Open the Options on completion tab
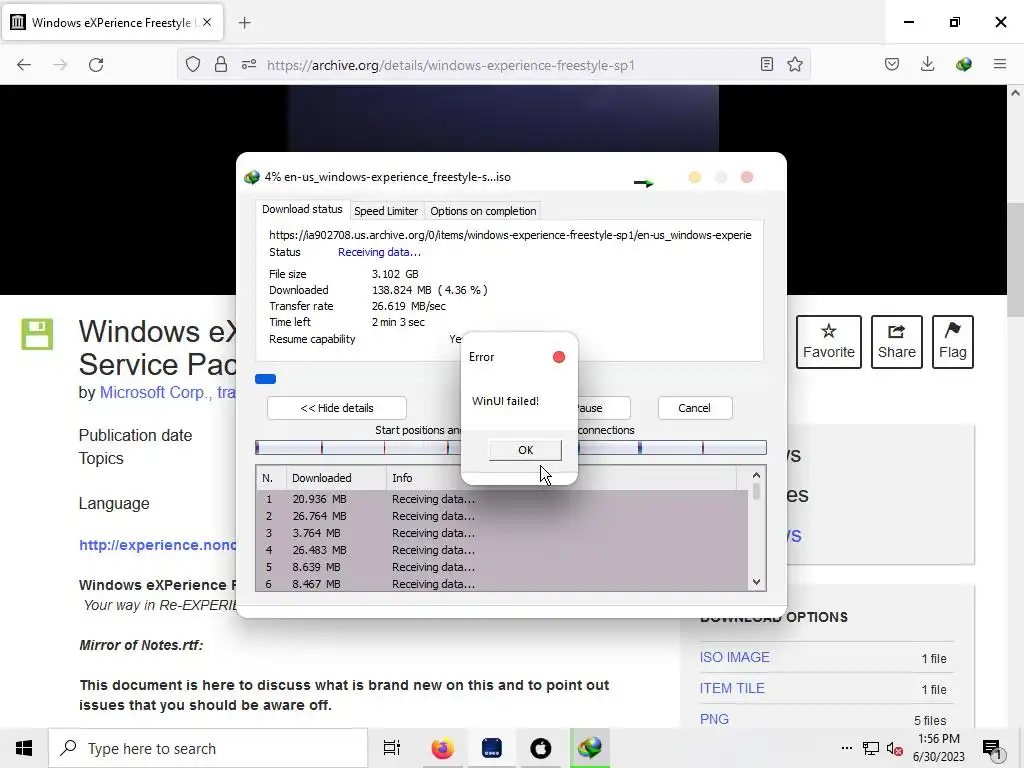The image size is (1024, 768). tap(483, 211)
